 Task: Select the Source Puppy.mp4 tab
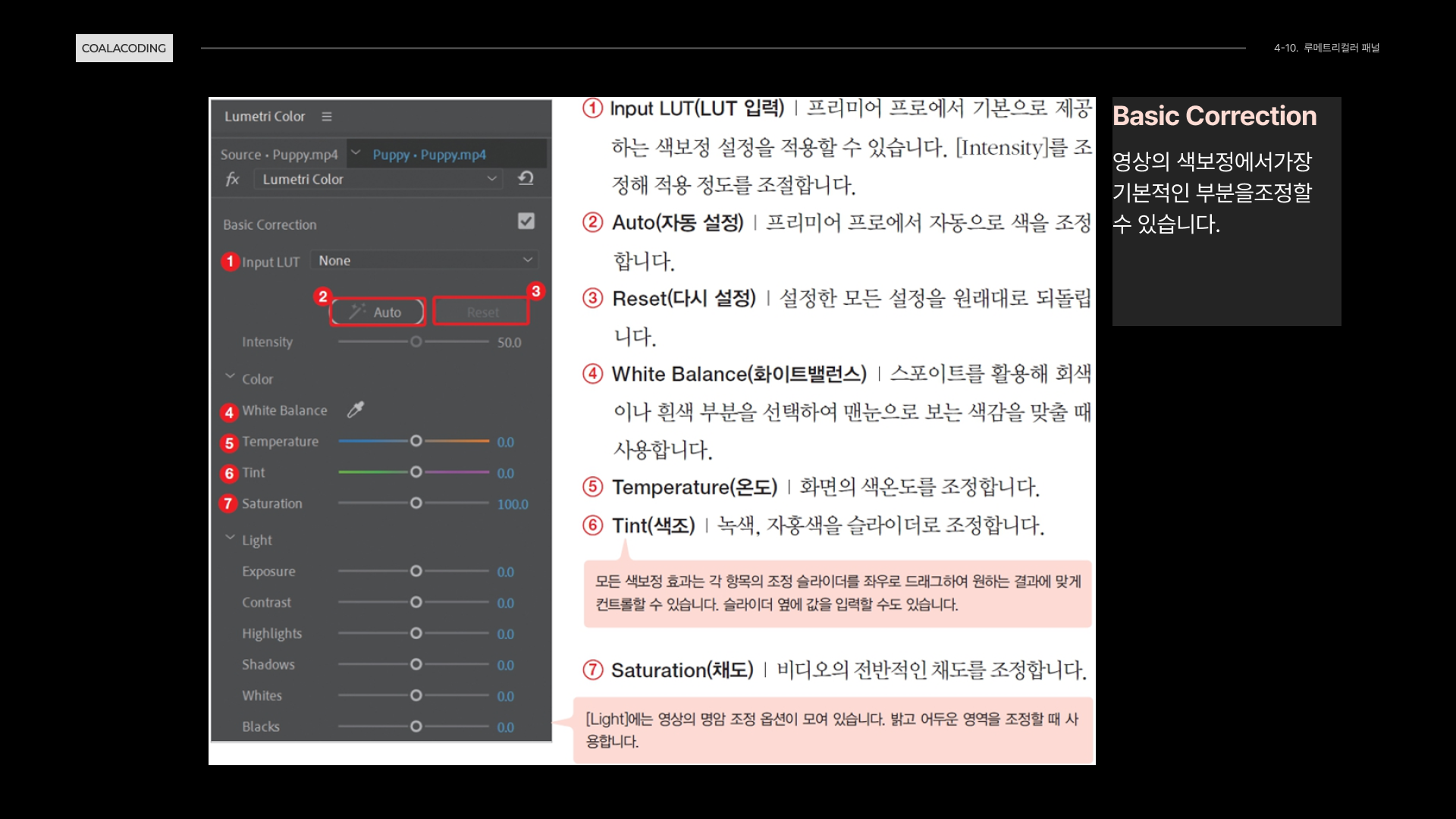pos(278,155)
